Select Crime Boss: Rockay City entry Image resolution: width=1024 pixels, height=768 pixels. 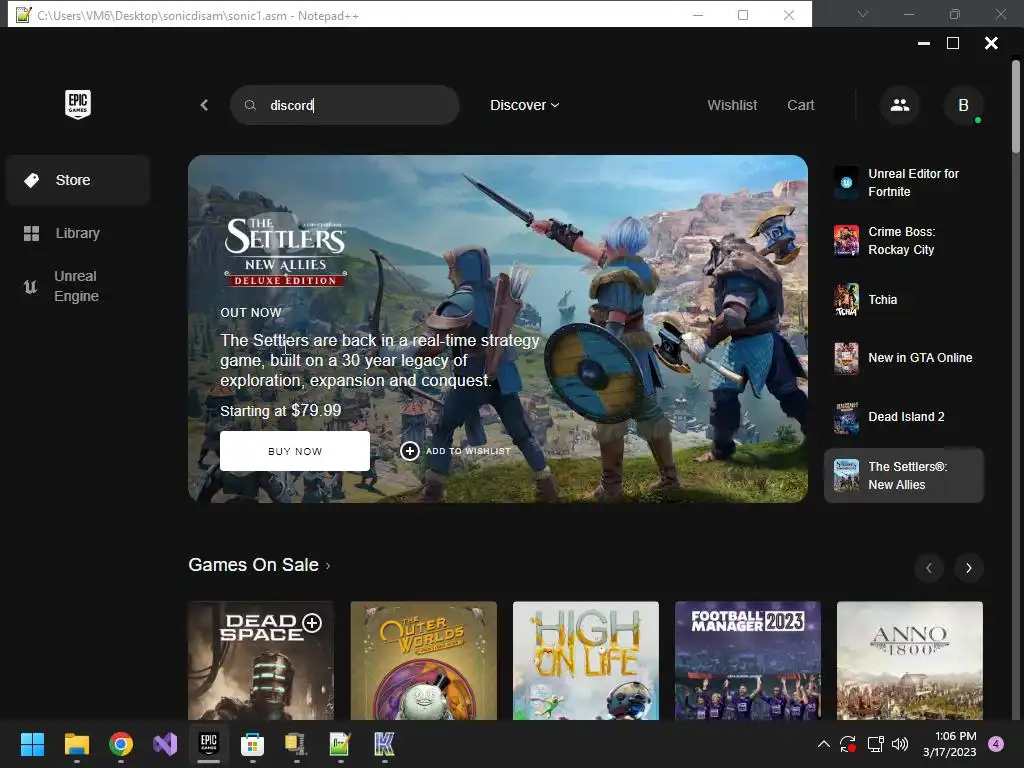coord(904,241)
